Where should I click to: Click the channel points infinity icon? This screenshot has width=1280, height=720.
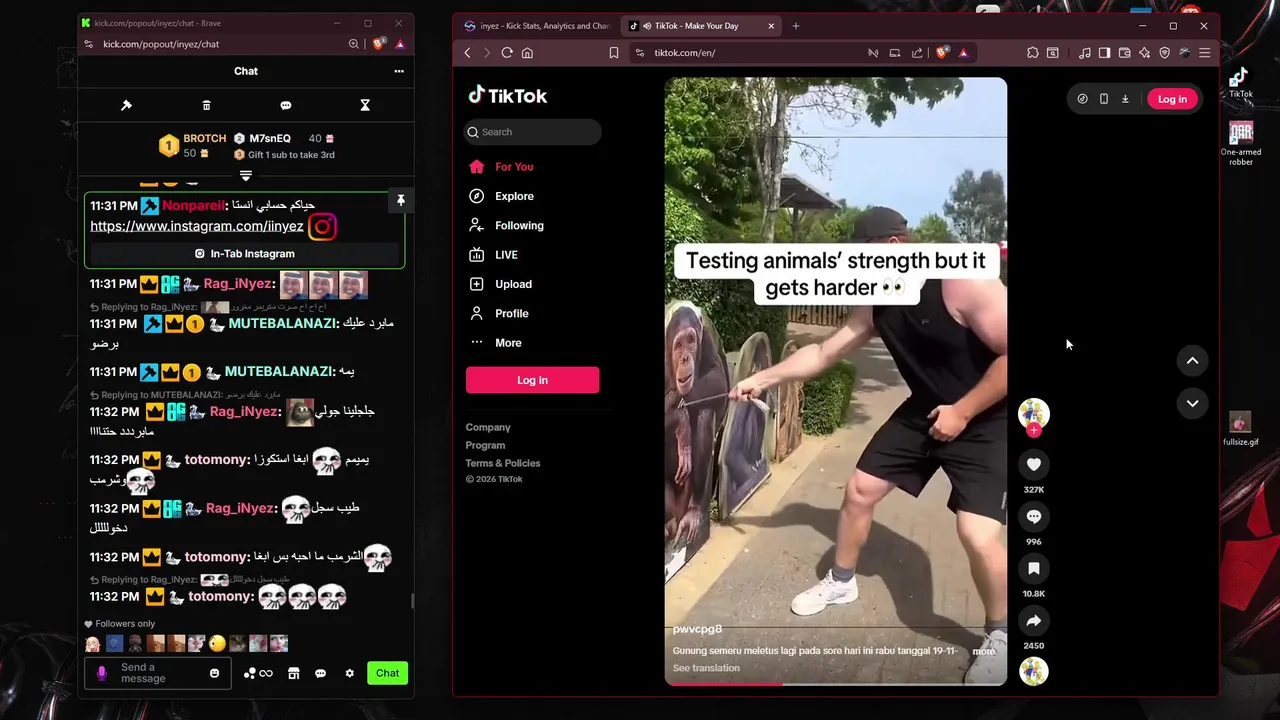pyautogui.click(x=258, y=673)
